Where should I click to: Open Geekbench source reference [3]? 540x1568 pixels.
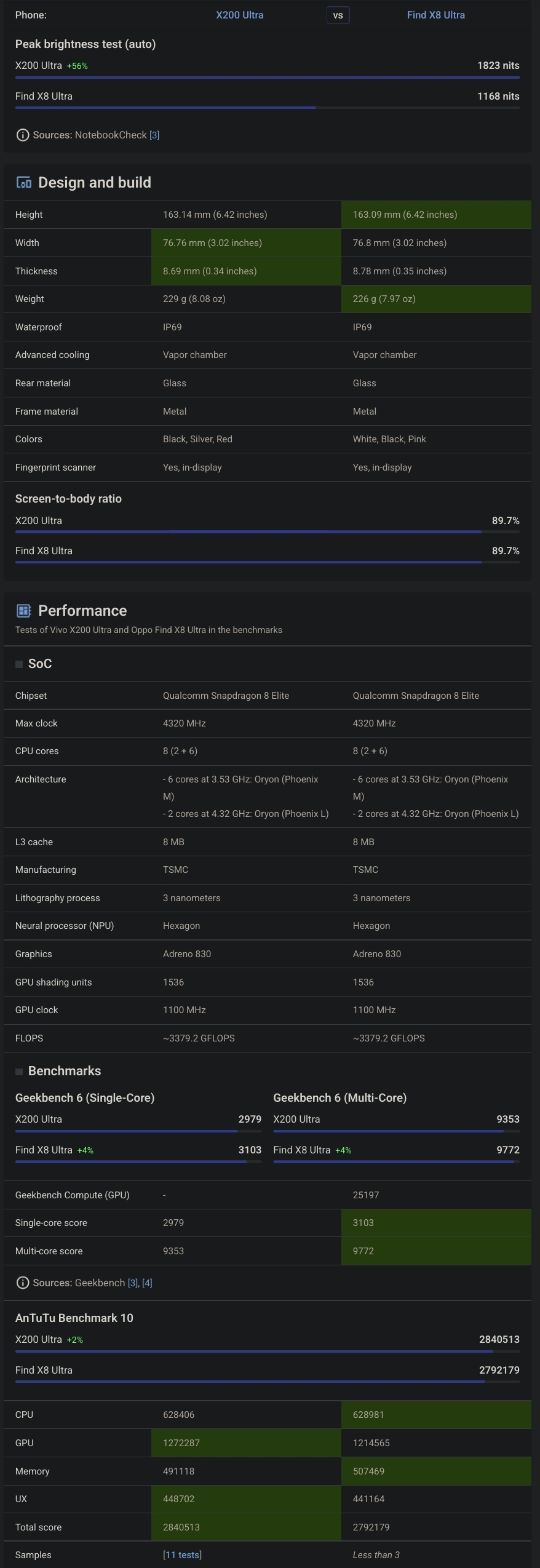(133, 1283)
